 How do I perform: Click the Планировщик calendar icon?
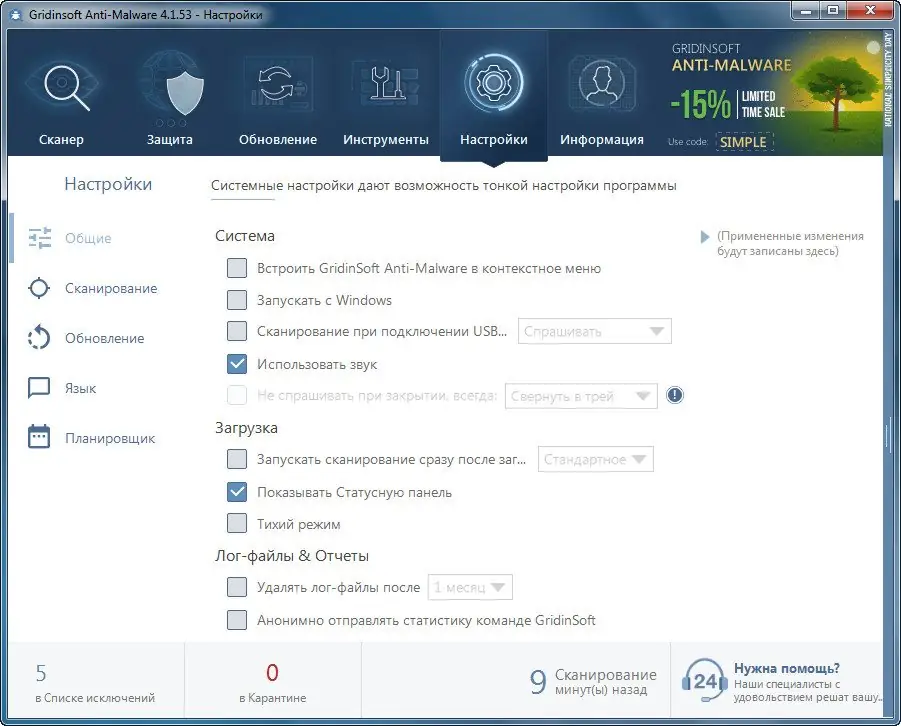(x=39, y=437)
